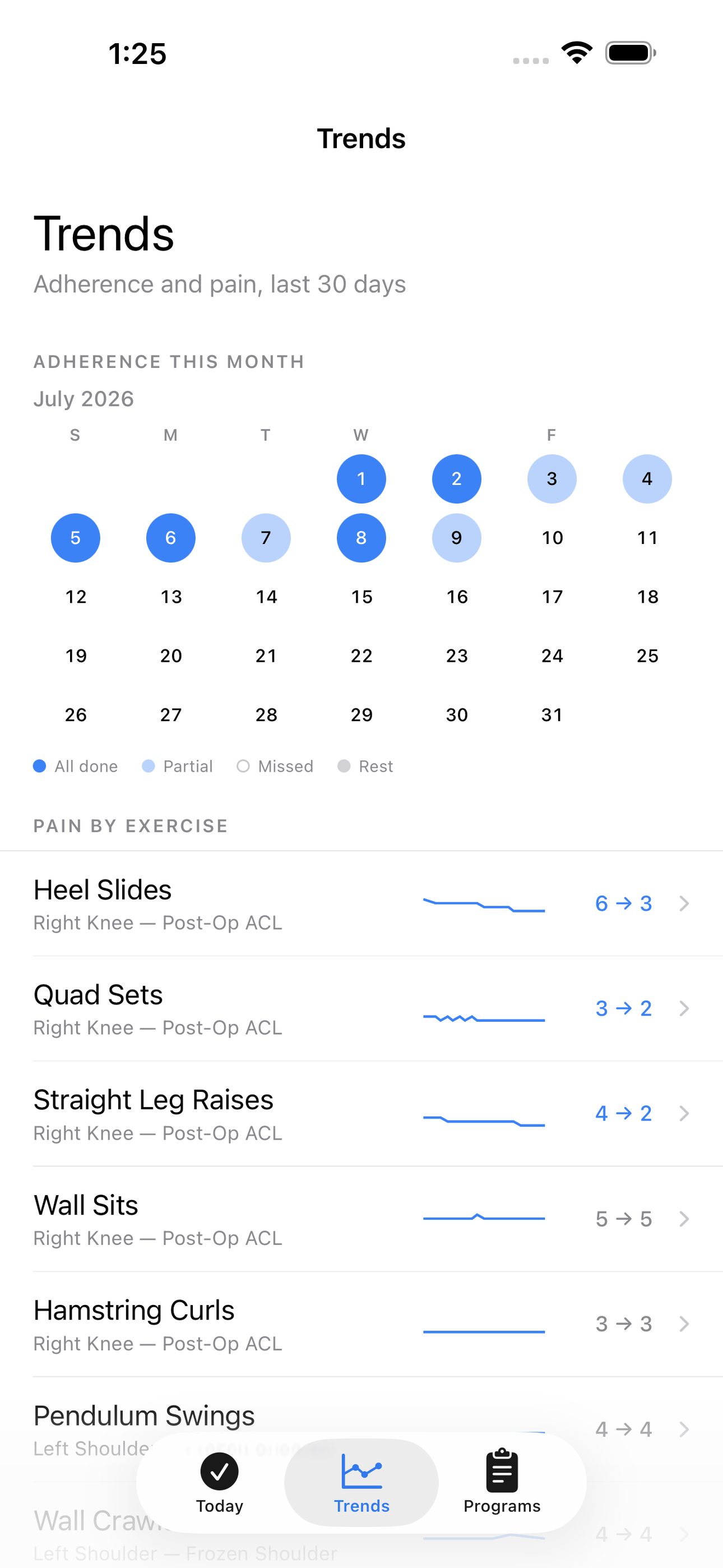Open the Pendulum Swings exercise row
This screenshot has height=1568, width=723.
point(361,1429)
